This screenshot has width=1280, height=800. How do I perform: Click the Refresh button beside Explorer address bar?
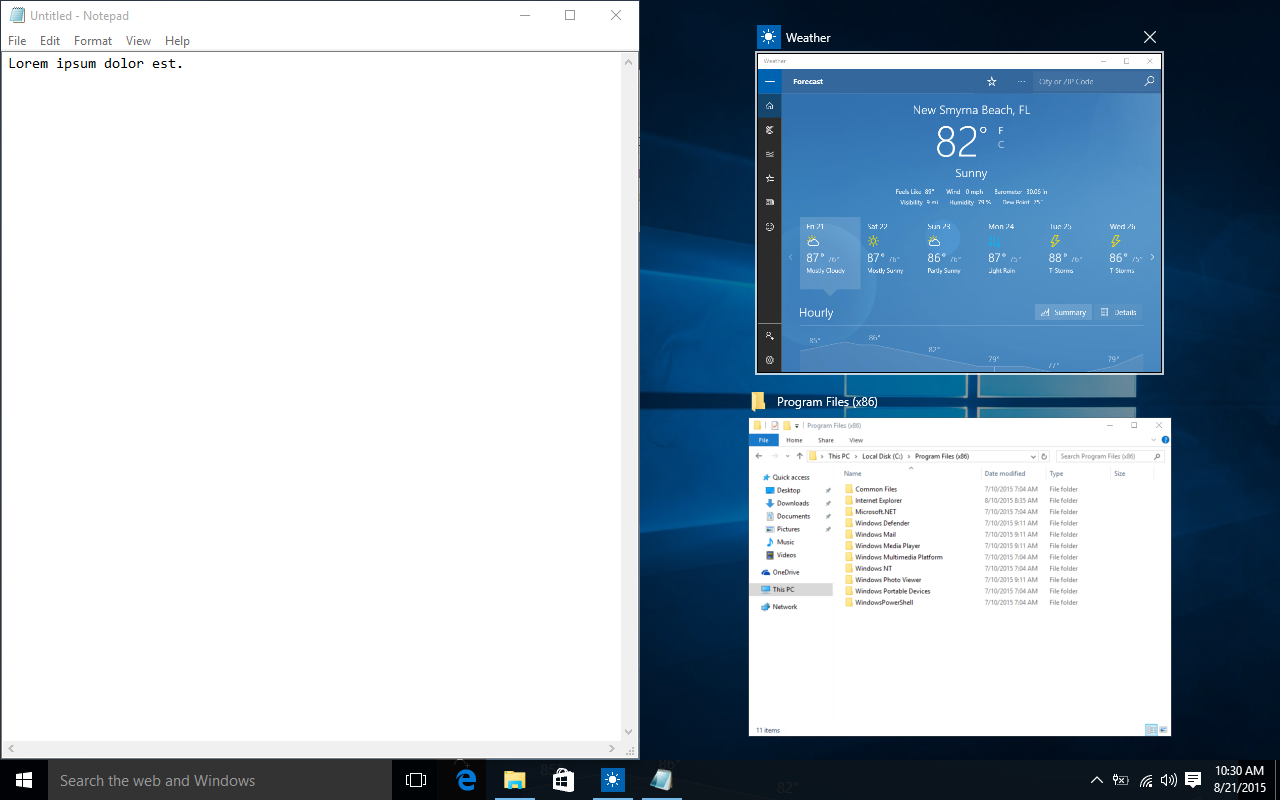point(1044,456)
